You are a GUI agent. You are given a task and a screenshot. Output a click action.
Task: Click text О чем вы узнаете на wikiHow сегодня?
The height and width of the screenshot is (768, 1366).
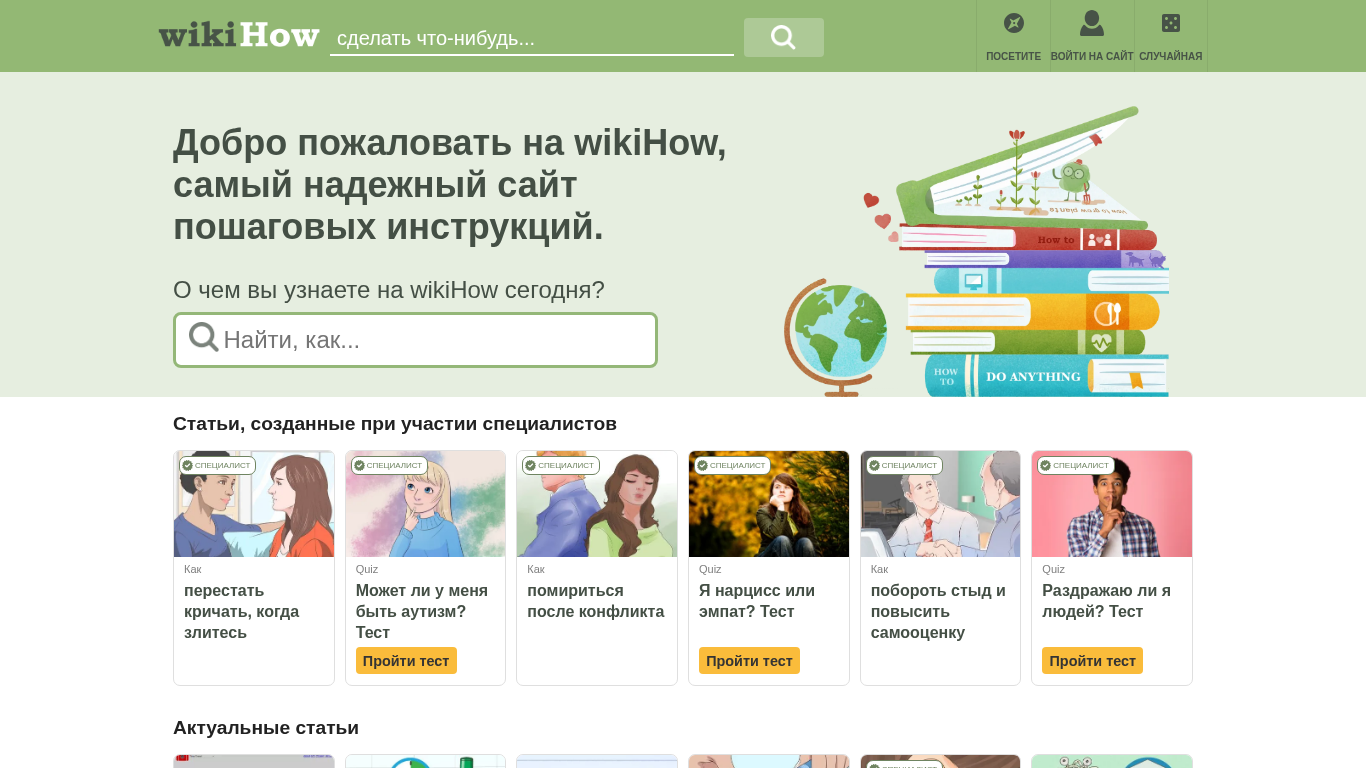pos(389,290)
